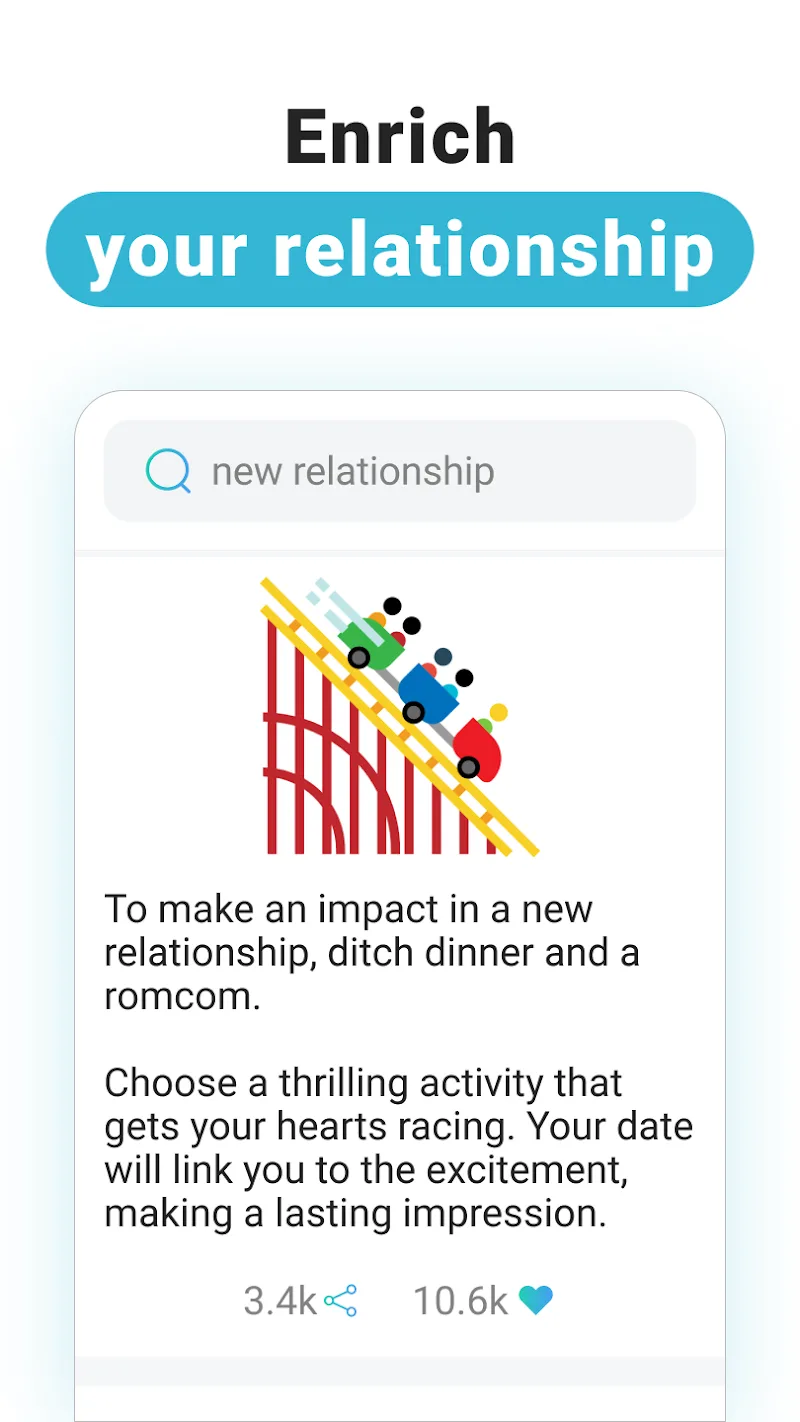Click the 10.6k likes count

[460, 1301]
